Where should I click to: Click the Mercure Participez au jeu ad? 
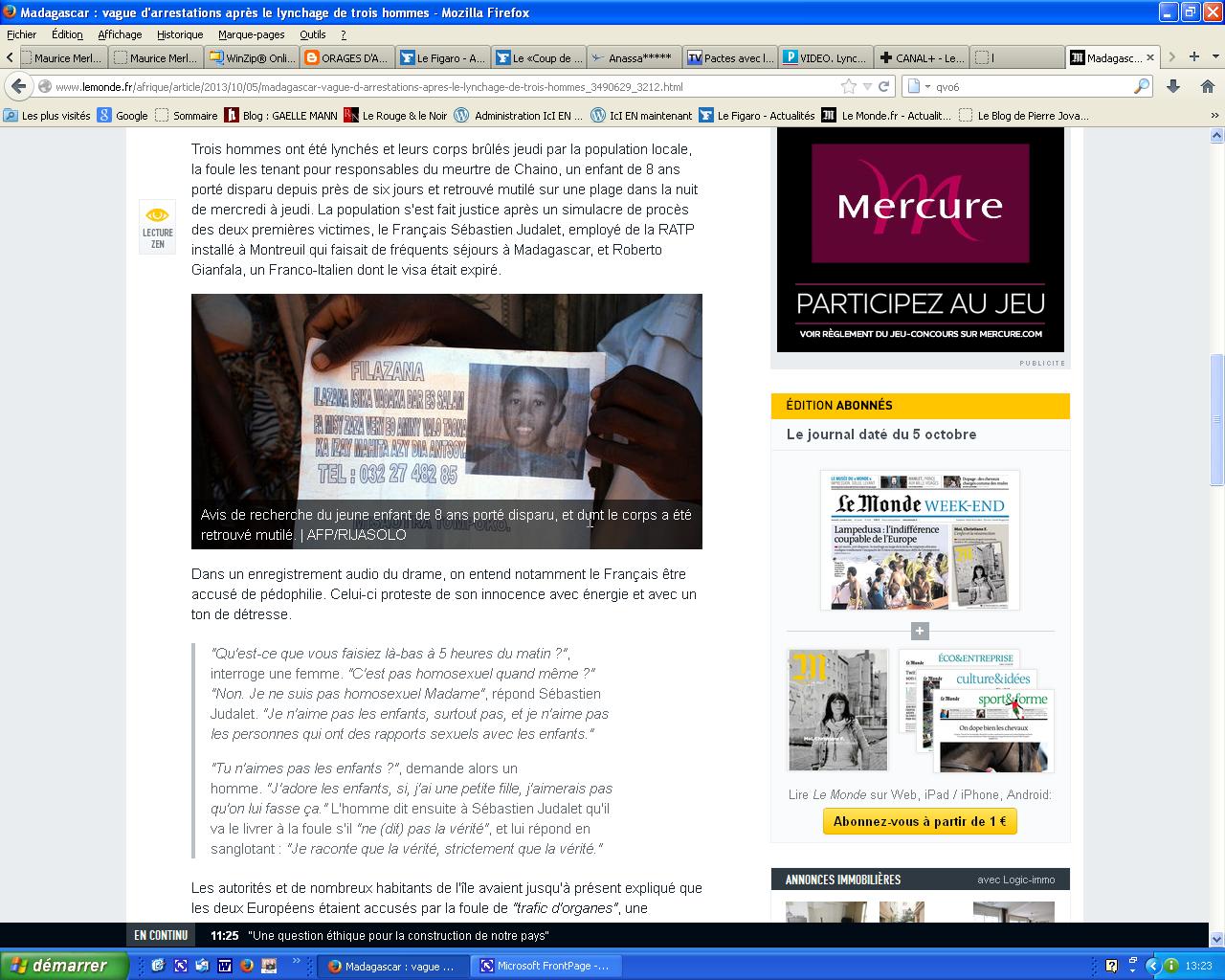pos(921,239)
